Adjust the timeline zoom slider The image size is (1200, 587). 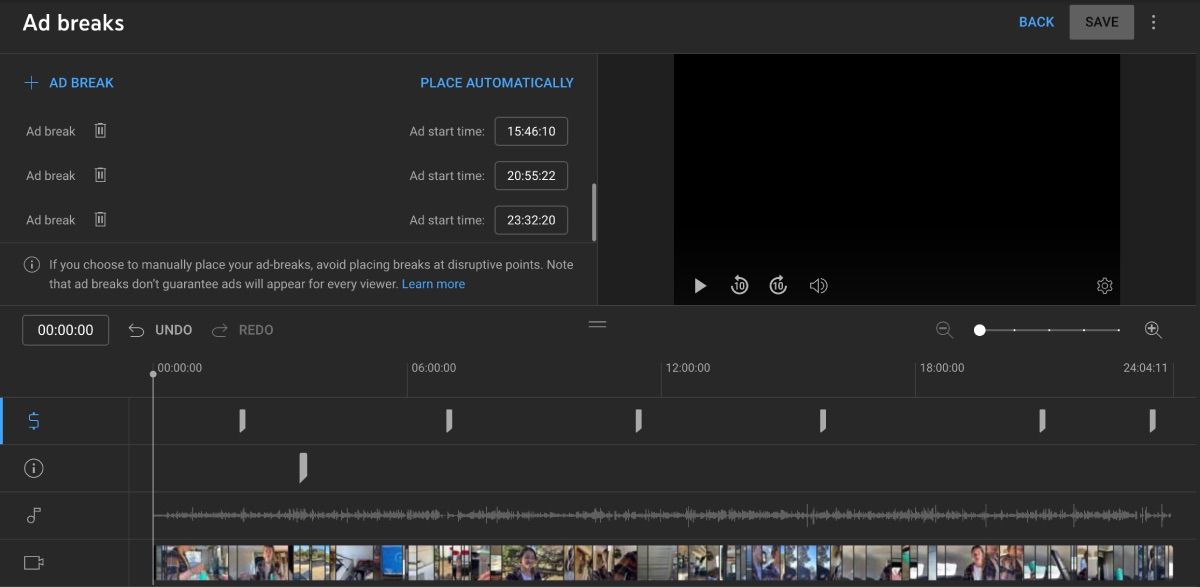click(980, 328)
